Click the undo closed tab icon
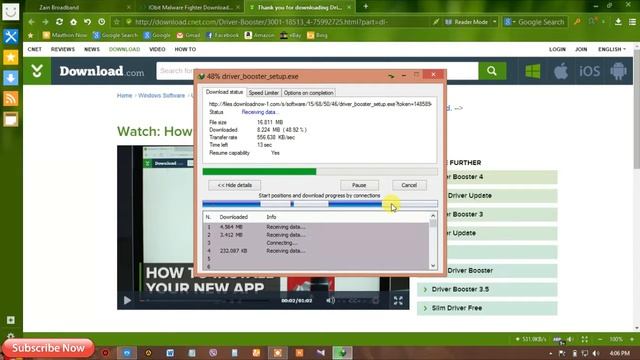The height and width of the screenshot is (360, 640). coord(87,22)
